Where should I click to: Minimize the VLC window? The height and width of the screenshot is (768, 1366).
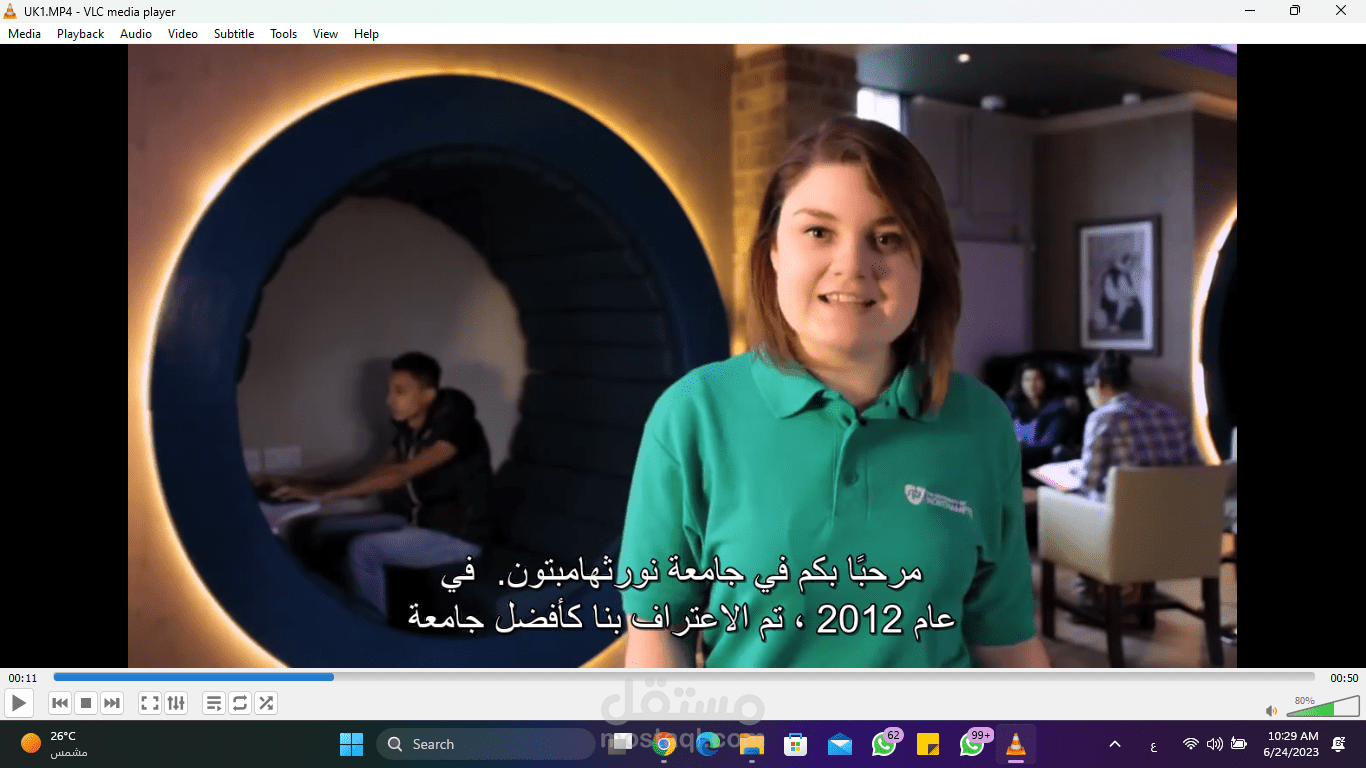1250,11
